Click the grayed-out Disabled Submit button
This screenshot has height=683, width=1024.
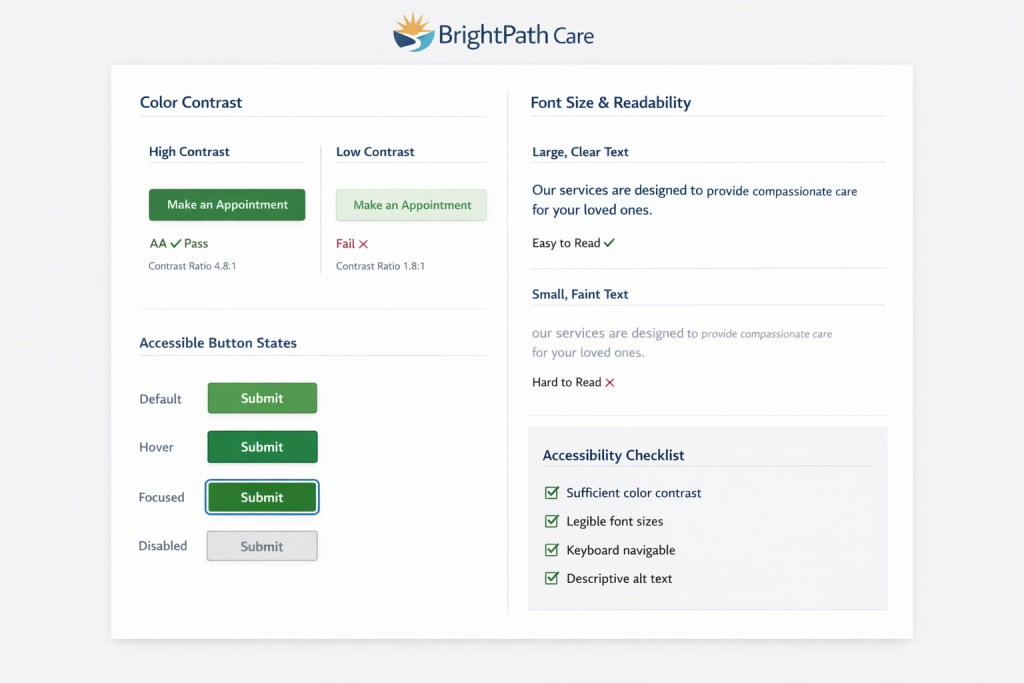click(262, 546)
